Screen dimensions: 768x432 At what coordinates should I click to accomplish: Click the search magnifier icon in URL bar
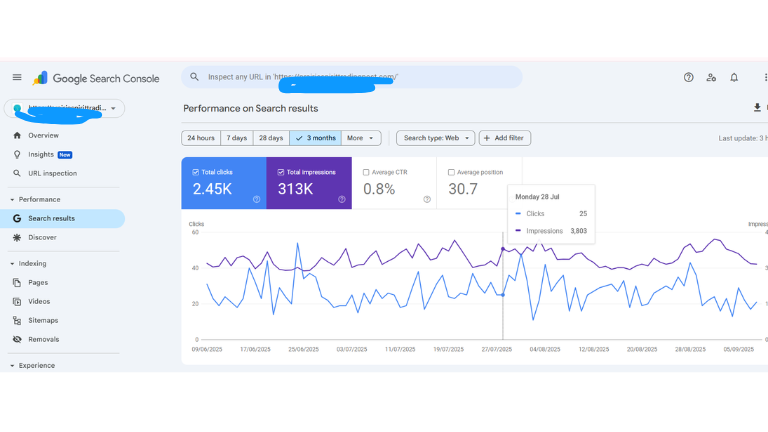pos(194,77)
